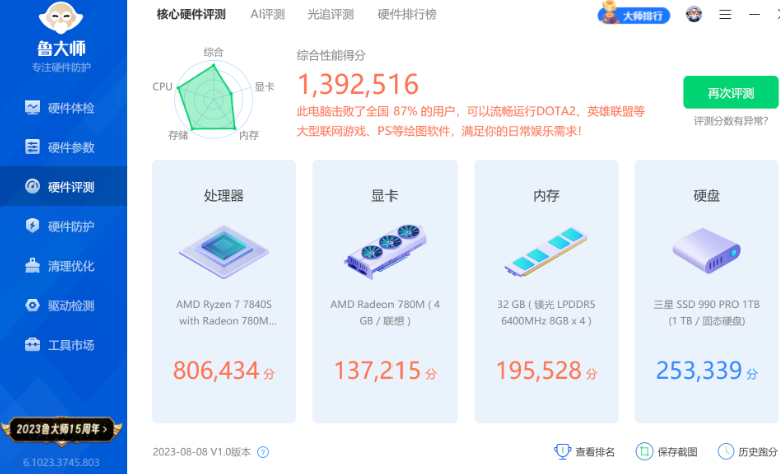This screenshot has width=780, height=474.
Task: Click the 再次评测 button
Action: coord(730,93)
